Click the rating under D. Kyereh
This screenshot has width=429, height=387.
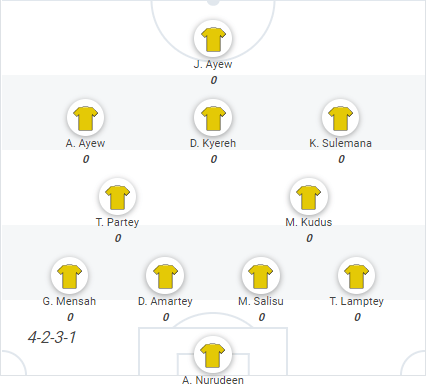click(213, 159)
